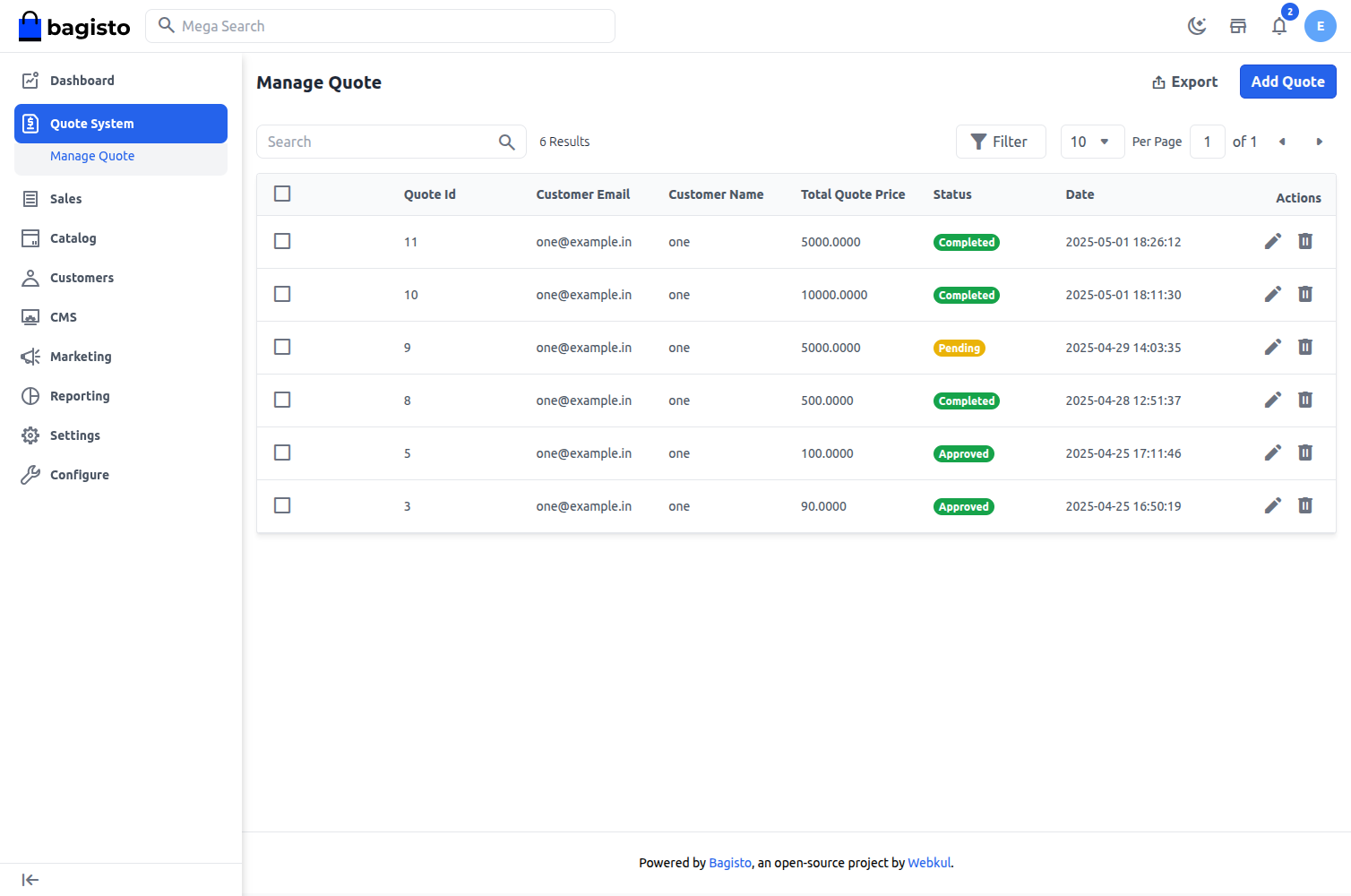Image resolution: width=1351 pixels, height=896 pixels.
Task: Delete quote 8 with trash icon
Action: click(1305, 400)
